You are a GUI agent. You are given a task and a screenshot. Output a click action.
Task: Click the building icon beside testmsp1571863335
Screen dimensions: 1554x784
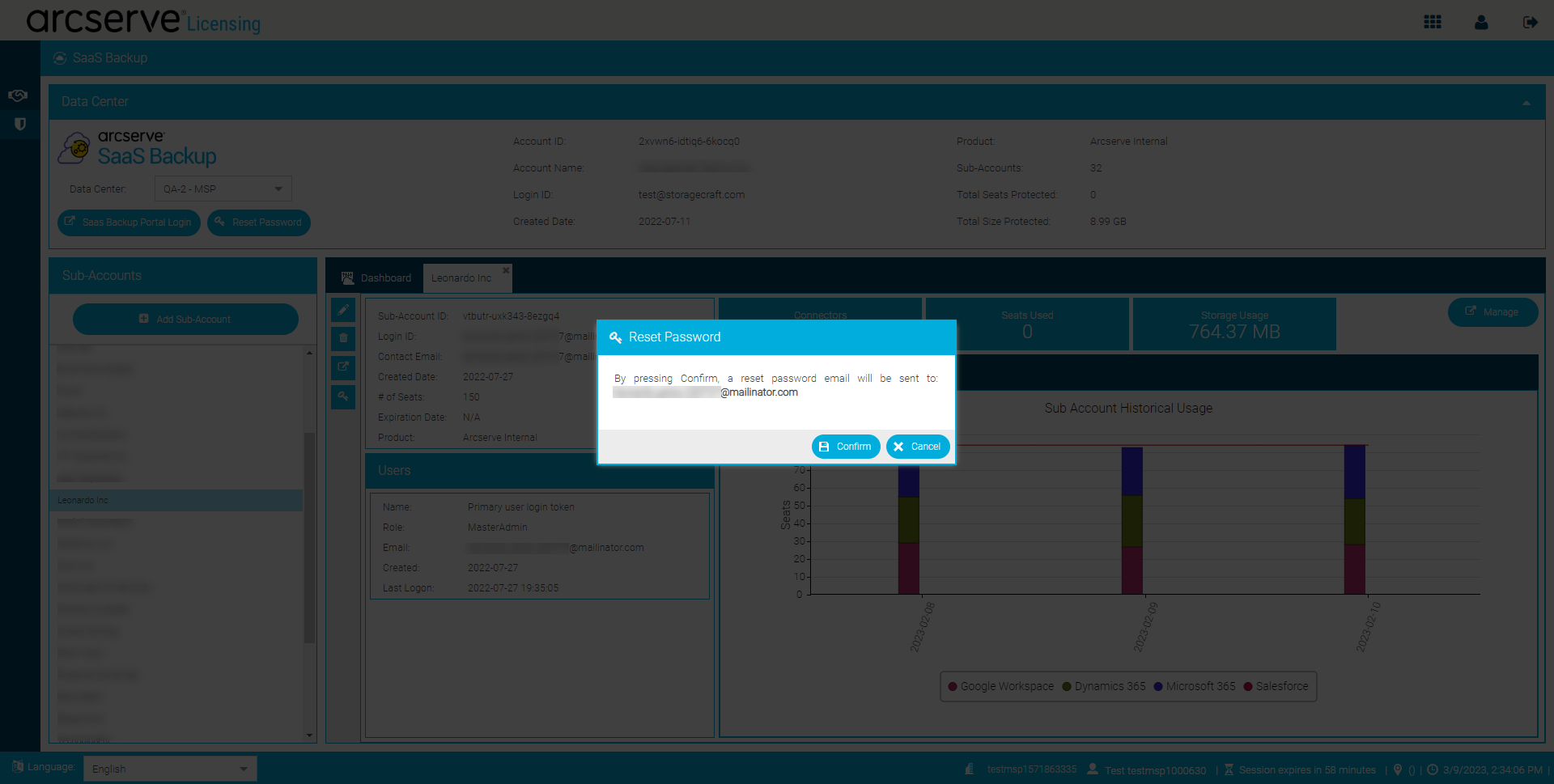click(970, 769)
